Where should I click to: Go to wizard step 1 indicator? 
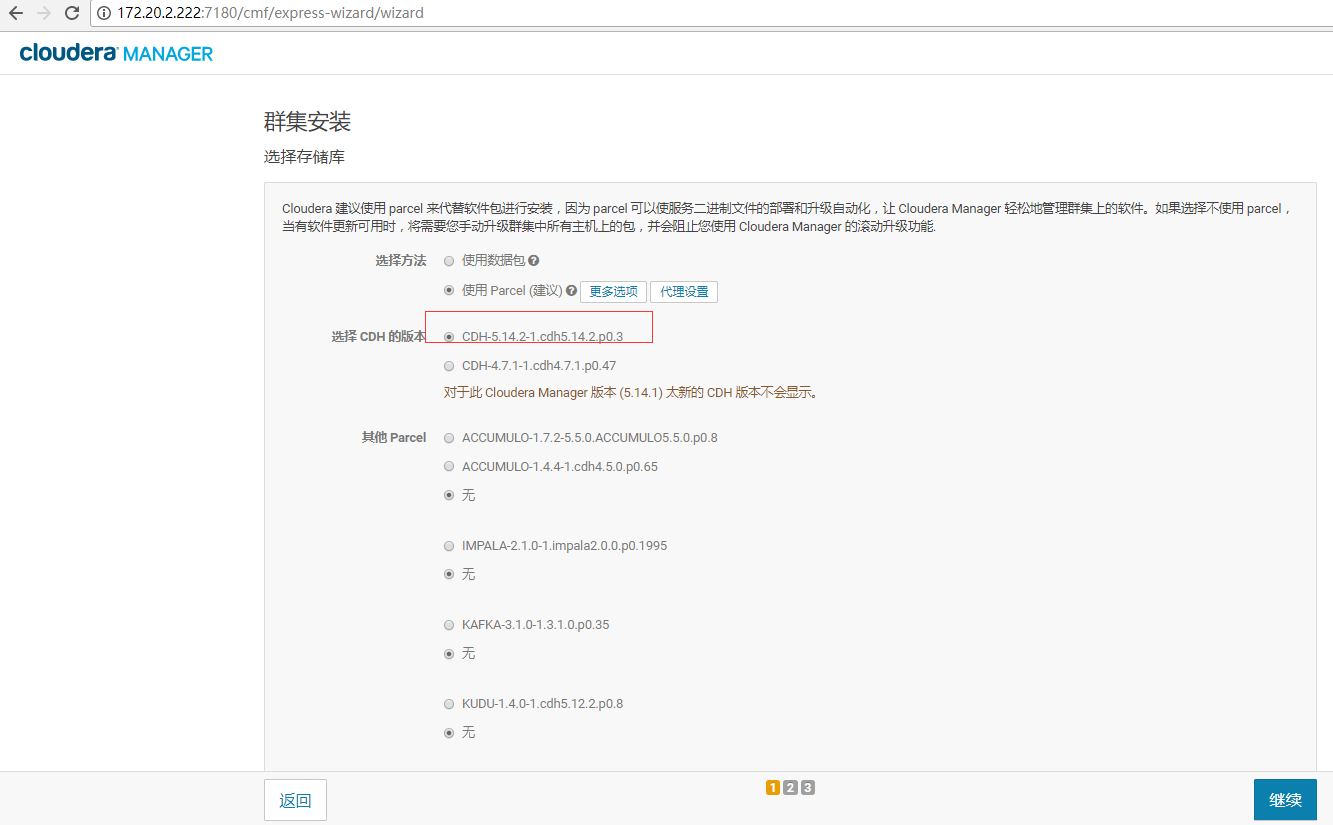[x=773, y=788]
